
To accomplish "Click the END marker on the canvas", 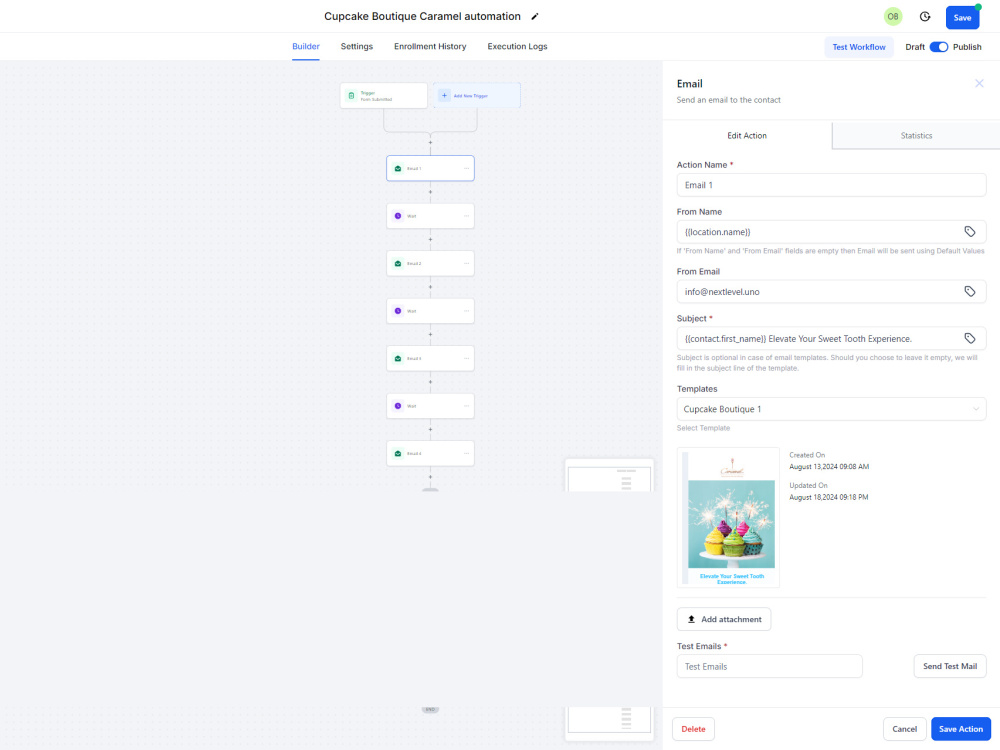I will point(430,709).
